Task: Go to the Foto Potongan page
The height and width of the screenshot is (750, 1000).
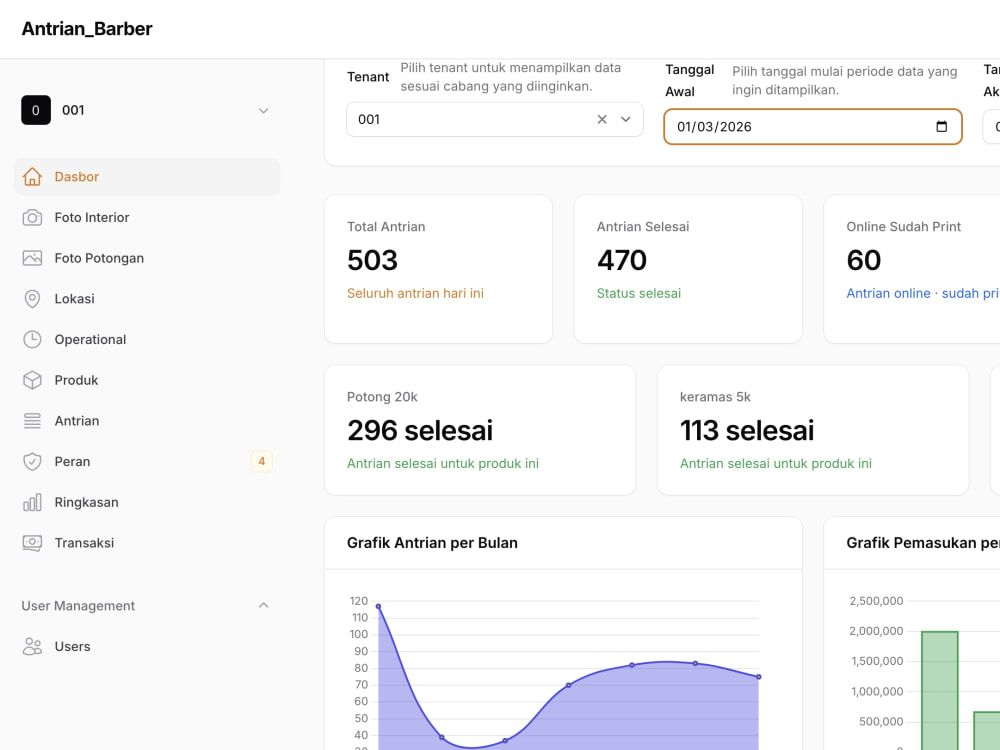Action: 147,258
